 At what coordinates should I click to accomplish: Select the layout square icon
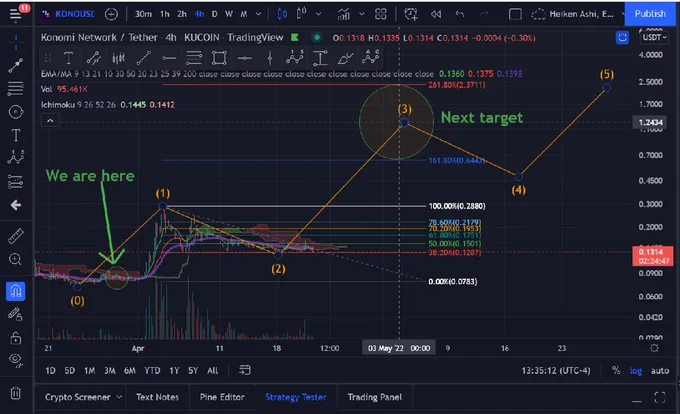pos(515,14)
